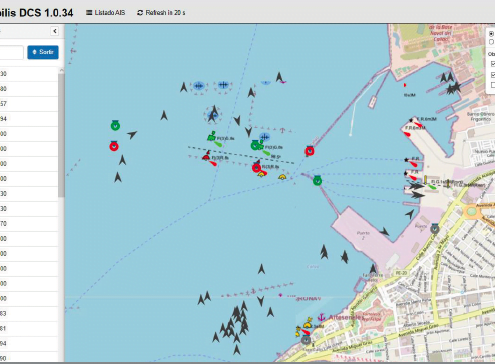This screenshot has height=364, width=495.
Task: Click the gray station marker at the southern shoreline
Action: (306, 340)
